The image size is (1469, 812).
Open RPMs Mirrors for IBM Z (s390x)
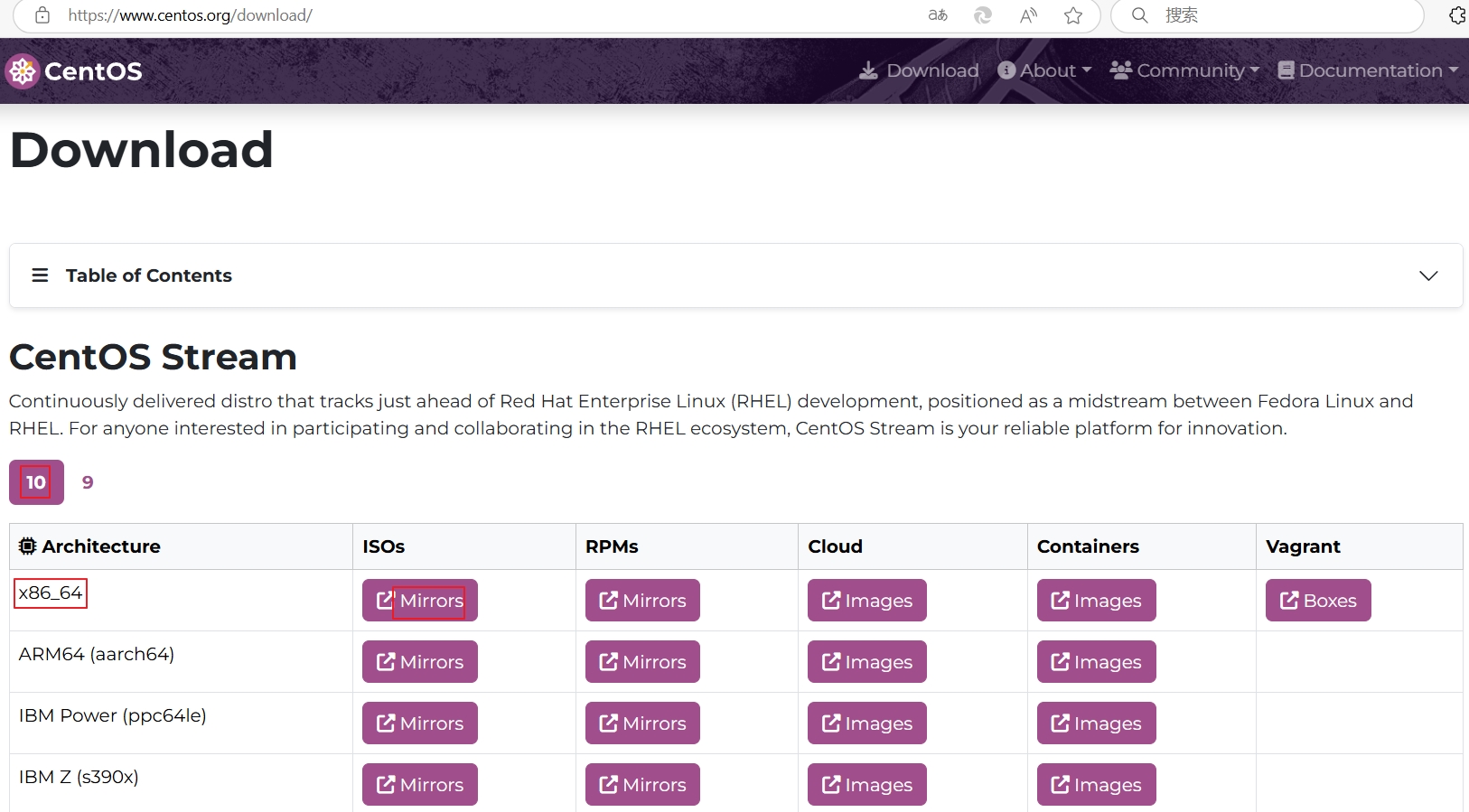(642, 785)
